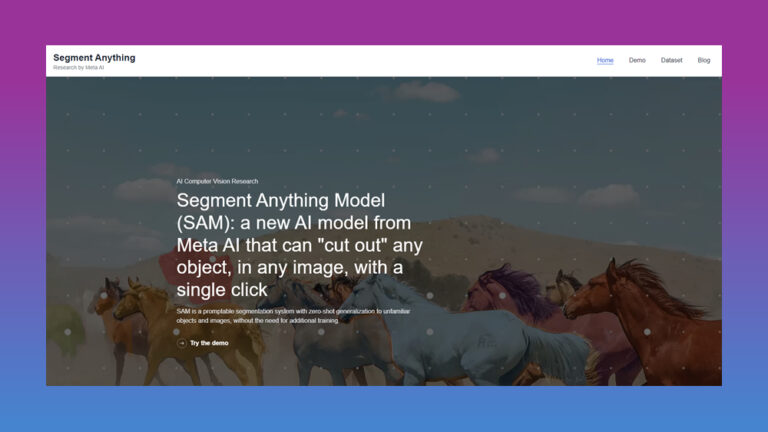Click the Segment Anything Model headline
The image size is (768, 432).
coord(299,245)
